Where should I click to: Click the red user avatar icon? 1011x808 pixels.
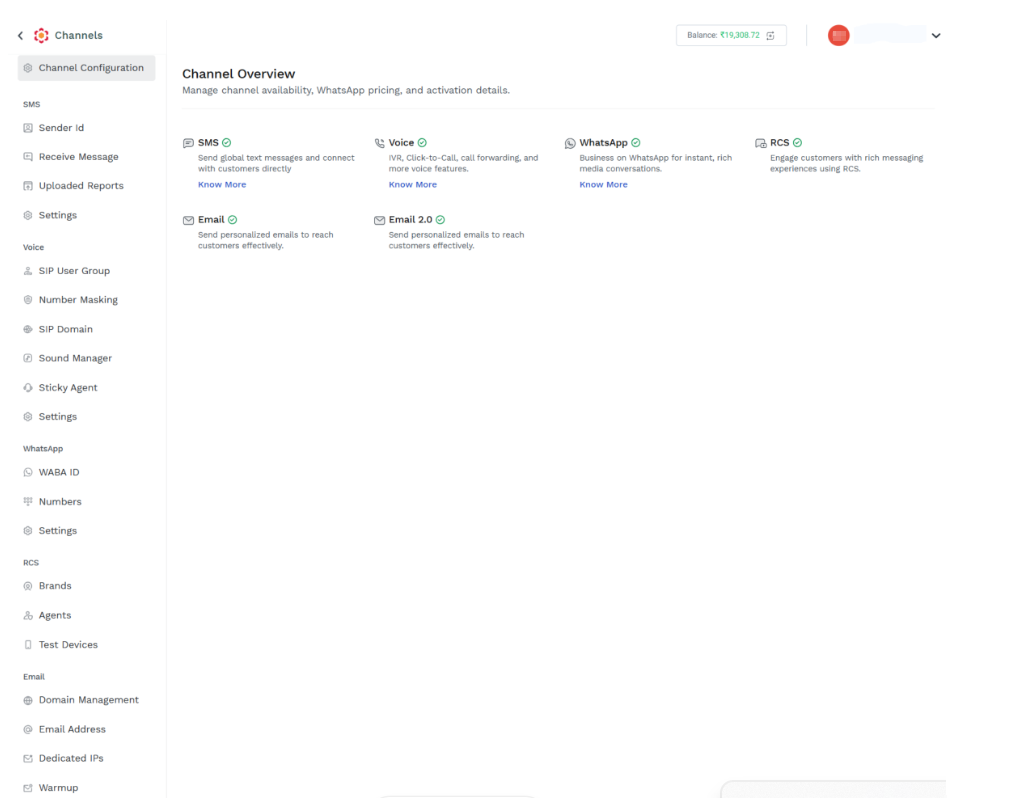tap(838, 35)
